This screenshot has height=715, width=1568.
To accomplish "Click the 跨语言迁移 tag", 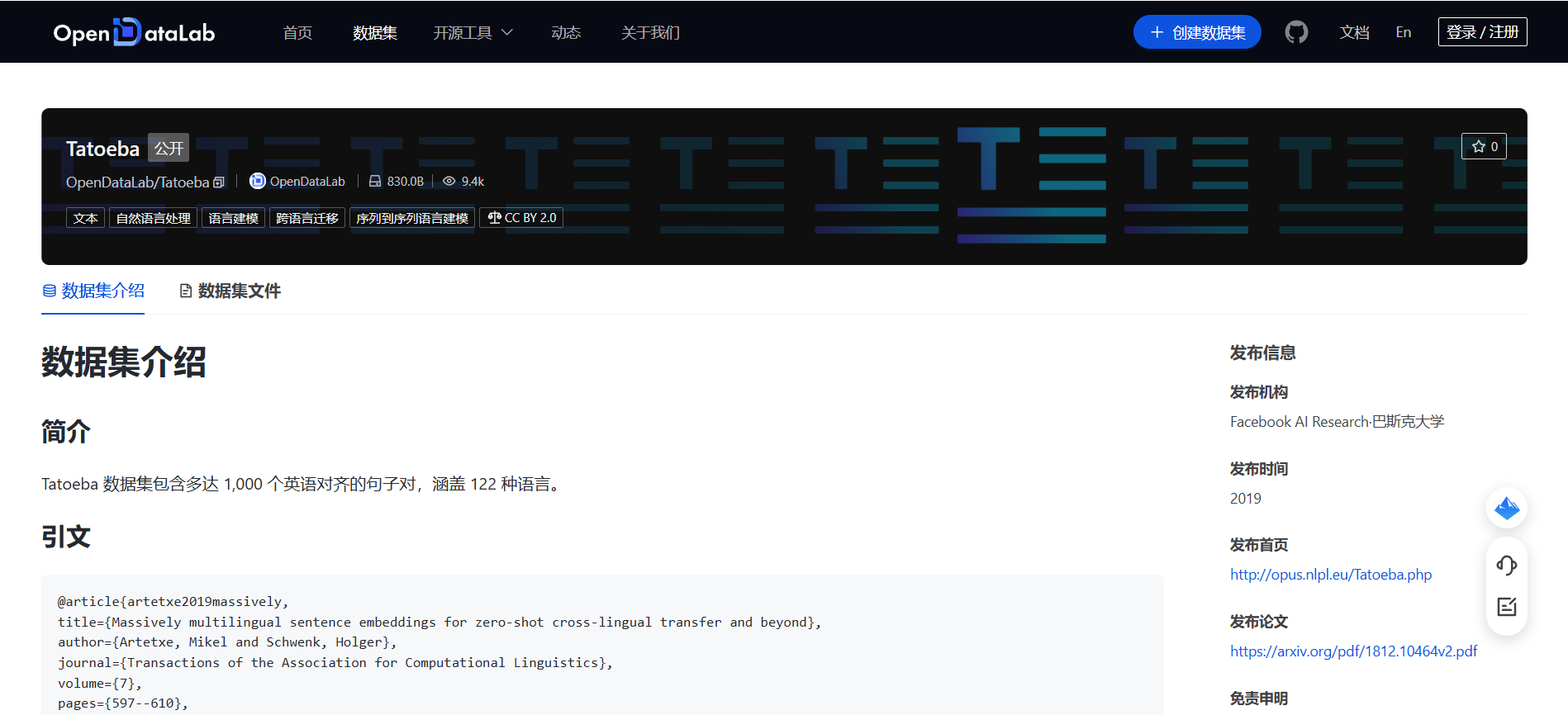I will tap(307, 218).
